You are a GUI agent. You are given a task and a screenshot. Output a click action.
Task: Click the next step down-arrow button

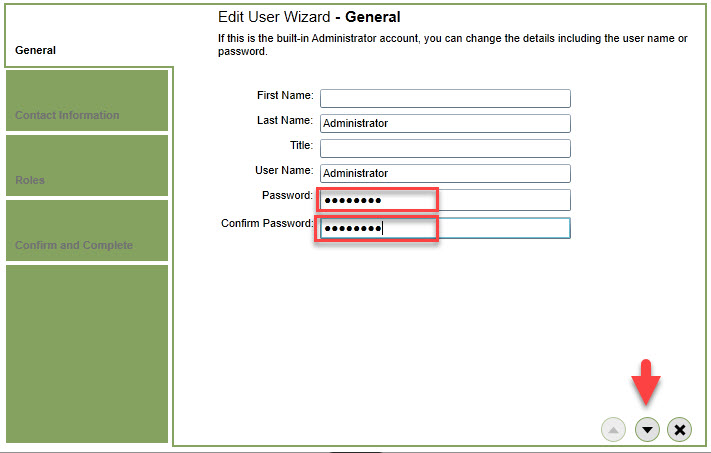[647, 429]
